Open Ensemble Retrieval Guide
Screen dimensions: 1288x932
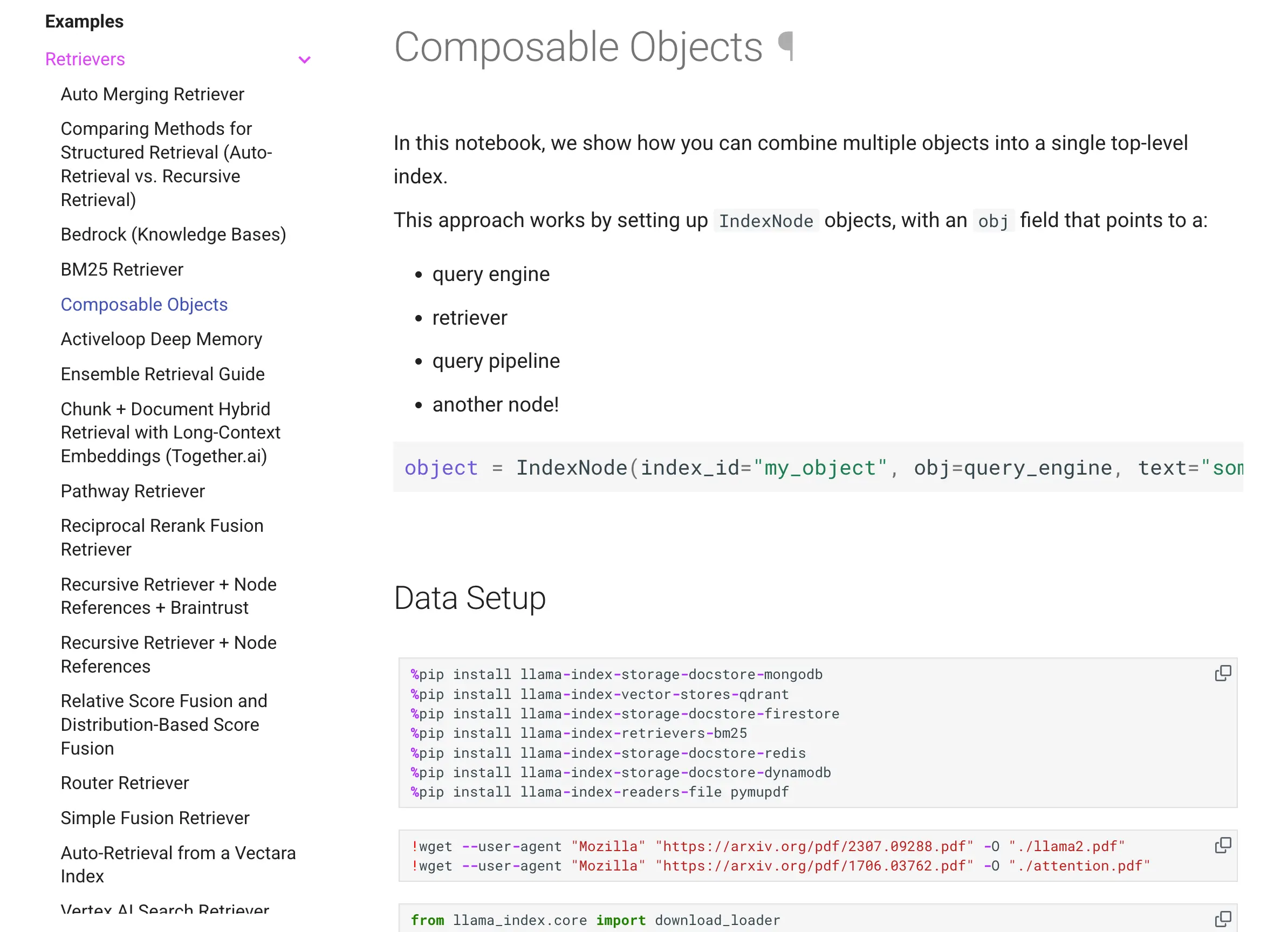coord(162,374)
